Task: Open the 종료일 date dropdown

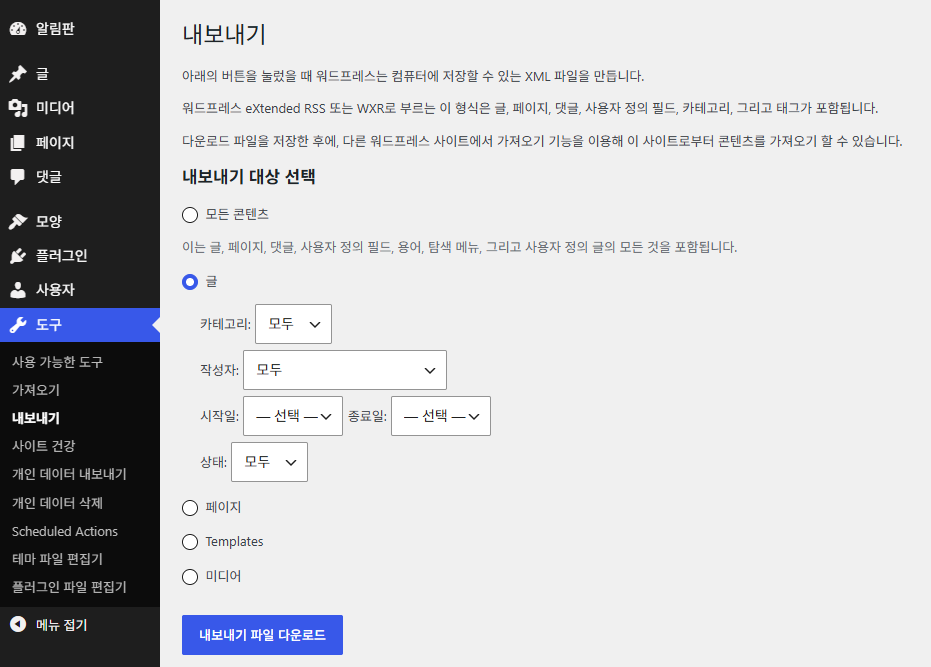Action: 441,416
